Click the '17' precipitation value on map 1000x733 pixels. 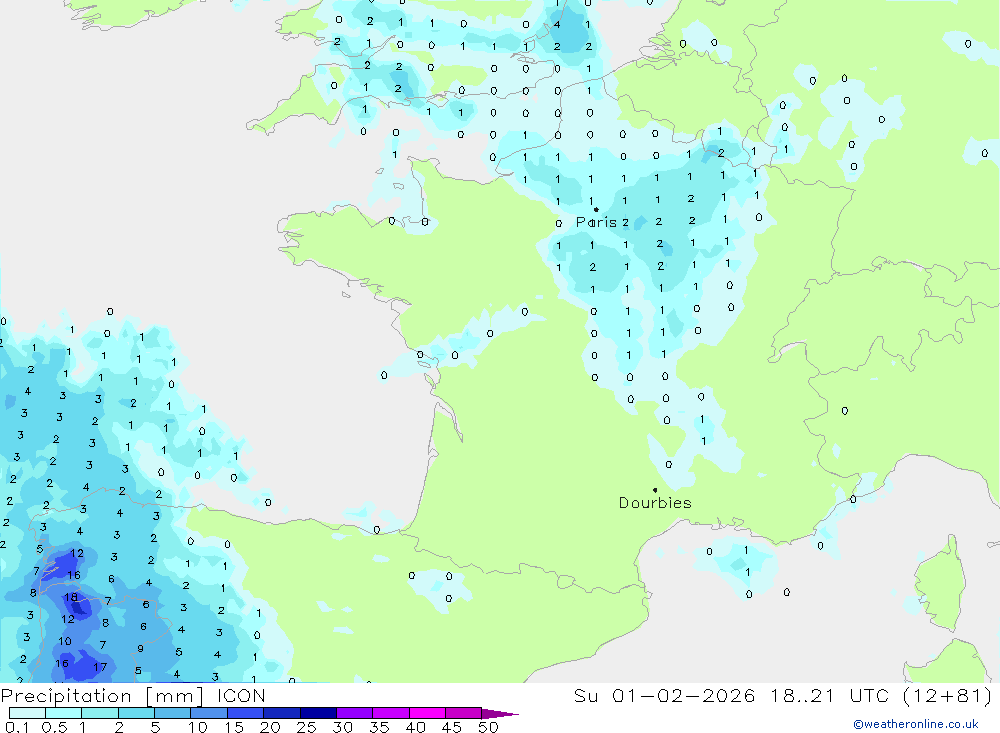[100, 667]
